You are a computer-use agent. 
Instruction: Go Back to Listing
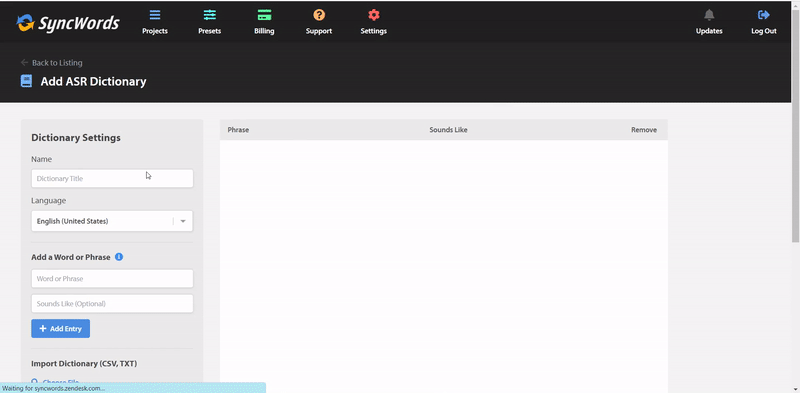(x=57, y=63)
